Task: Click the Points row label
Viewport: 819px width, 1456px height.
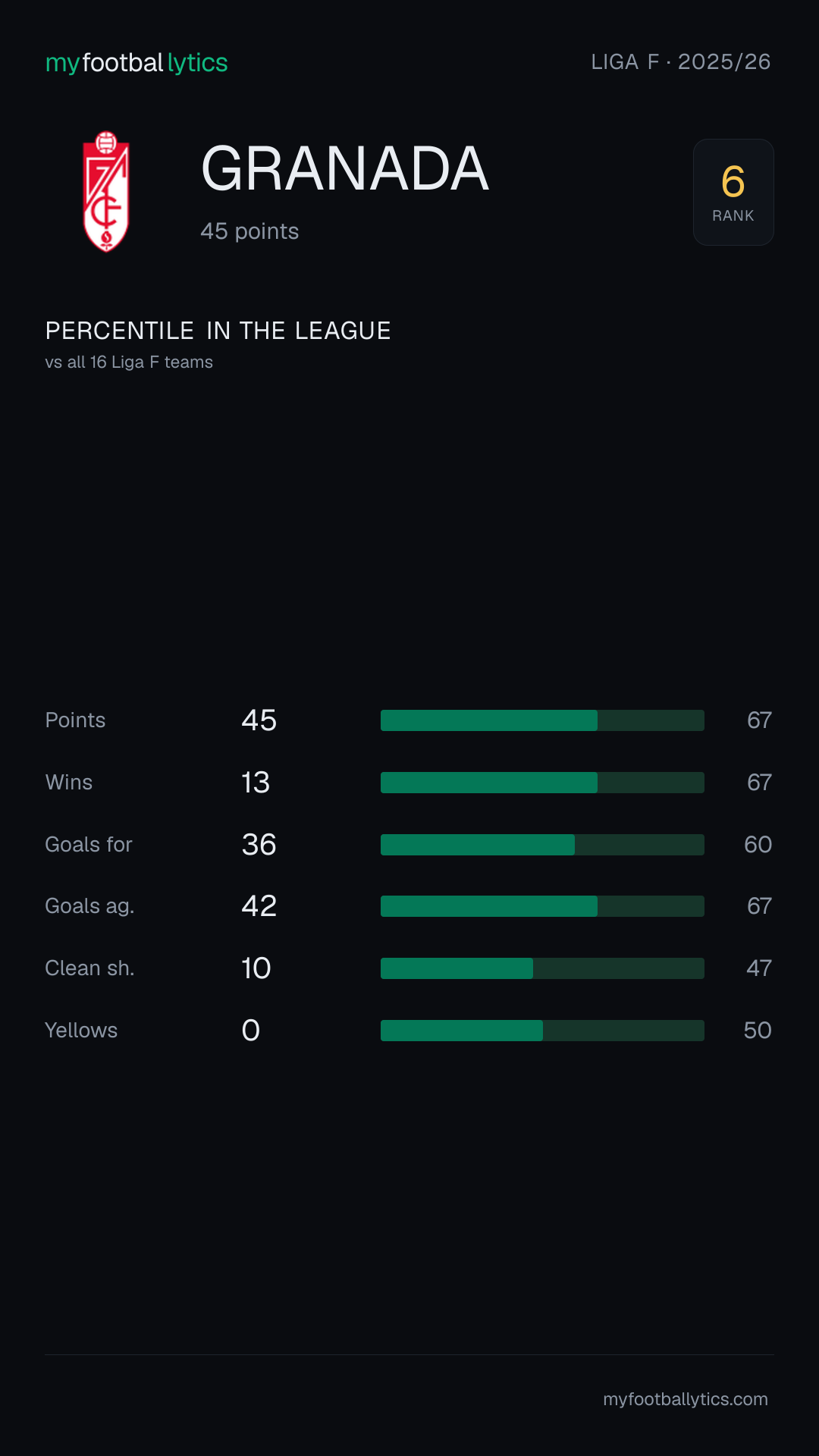Action: point(75,720)
